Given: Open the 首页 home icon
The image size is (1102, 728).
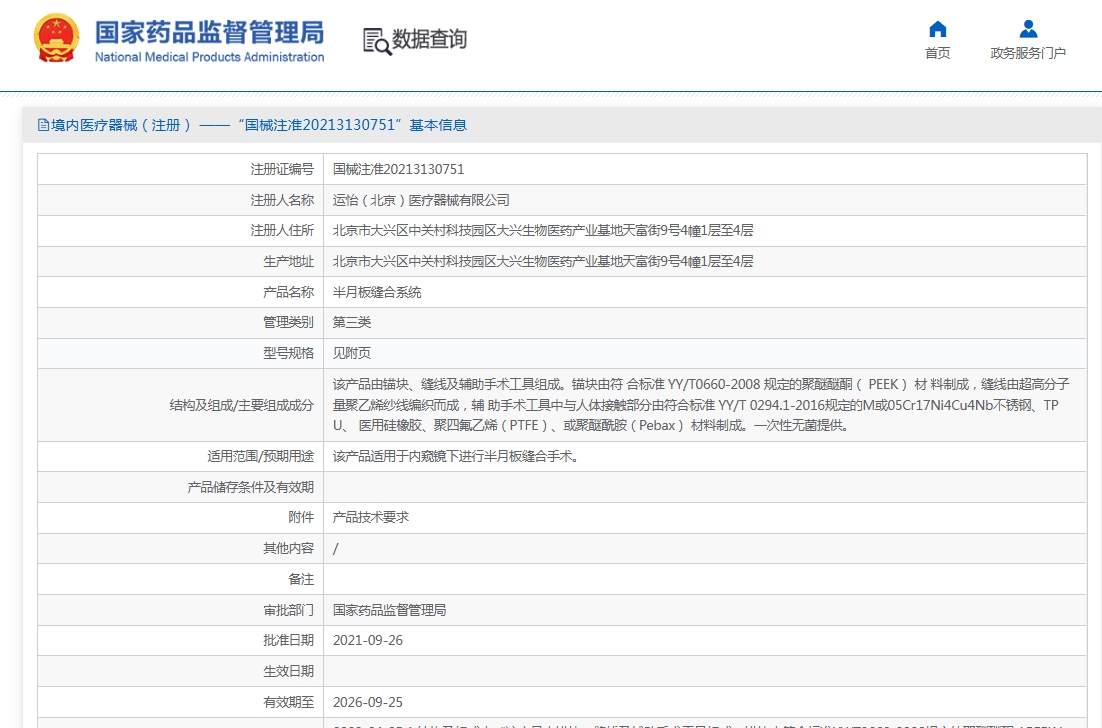Looking at the screenshot, I should click(938, 29).
